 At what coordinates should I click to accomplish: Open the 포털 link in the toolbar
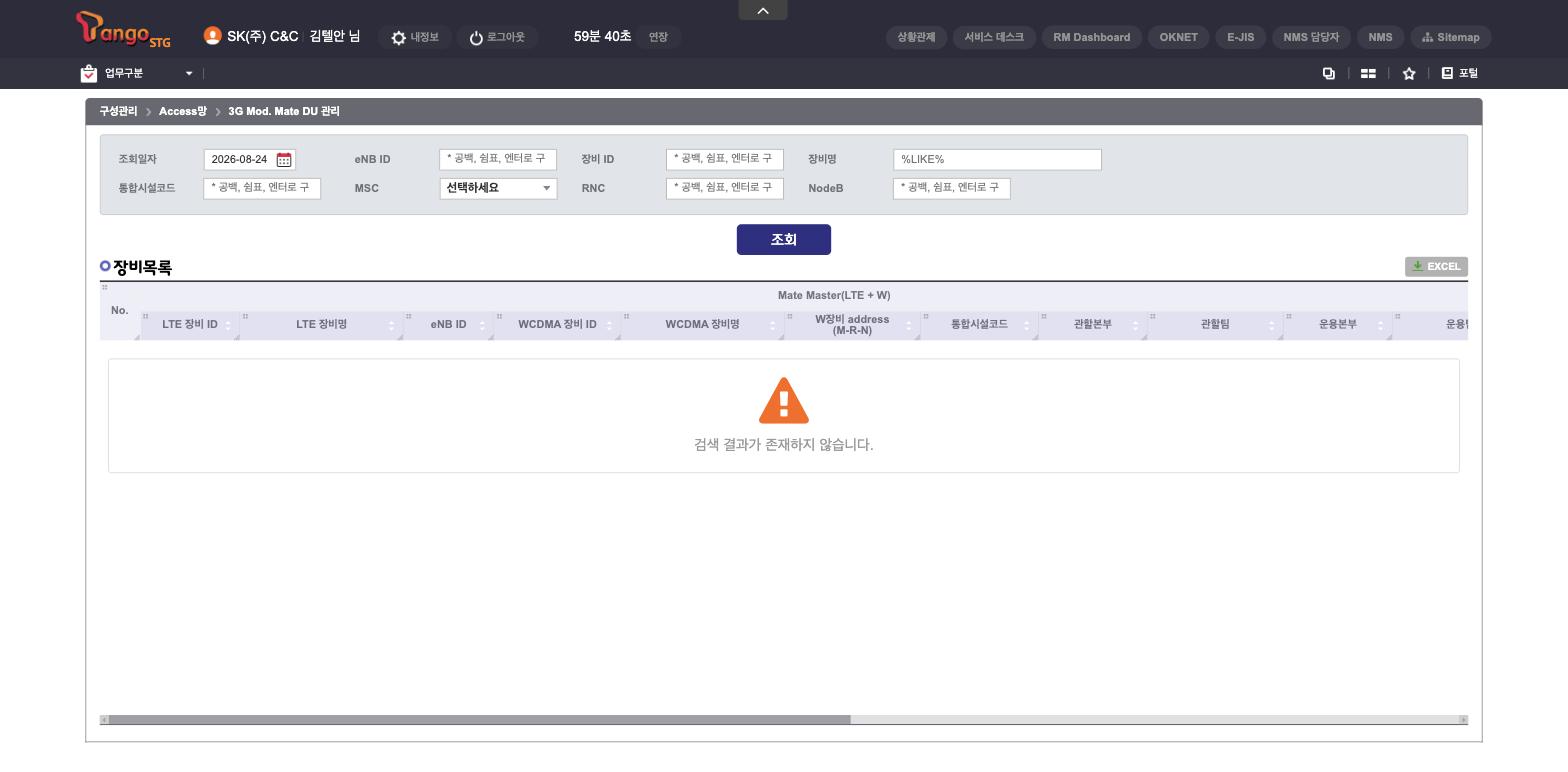1460,73
